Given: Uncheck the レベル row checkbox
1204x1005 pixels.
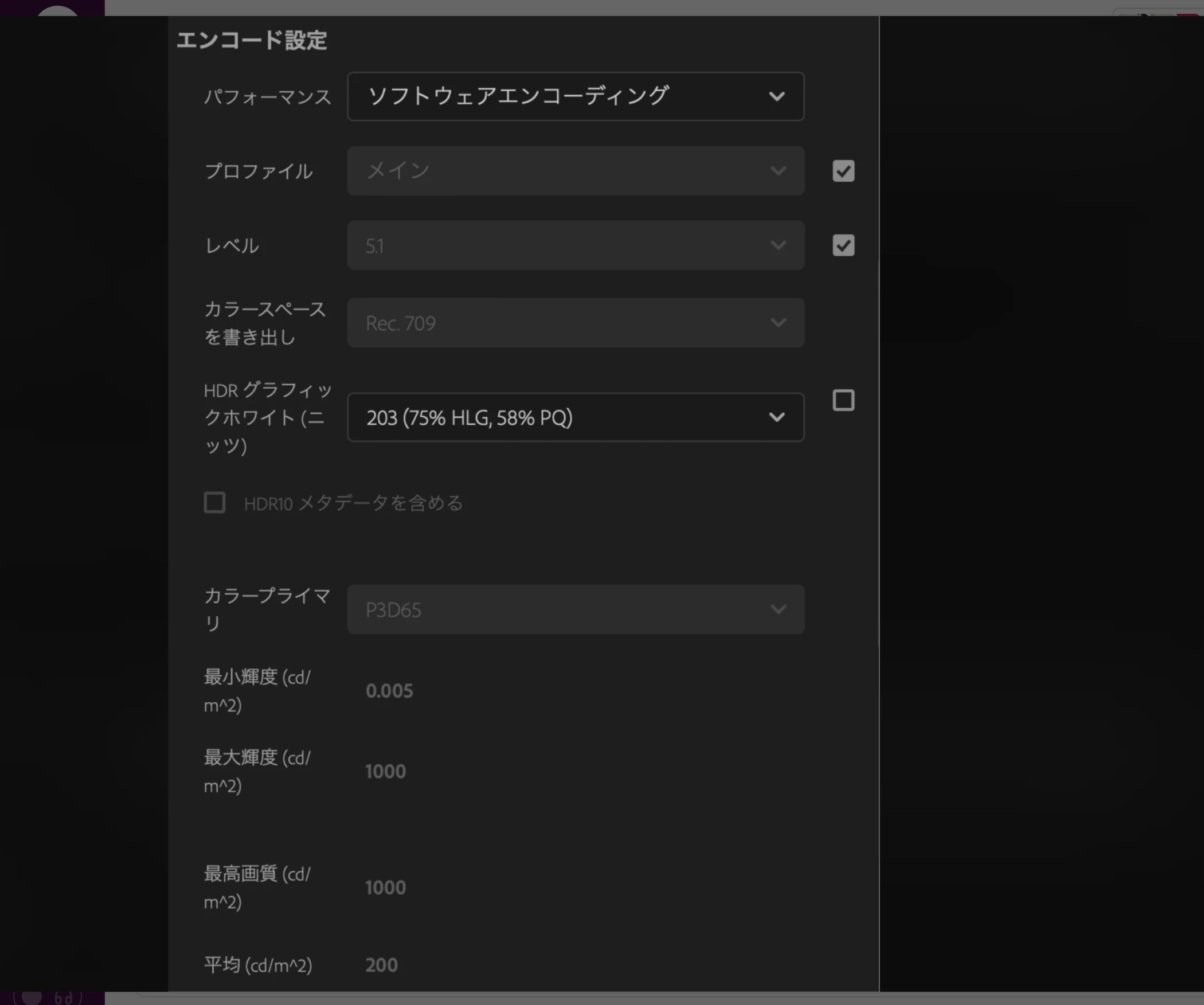Looking at the screenshot, I should 843,245.
